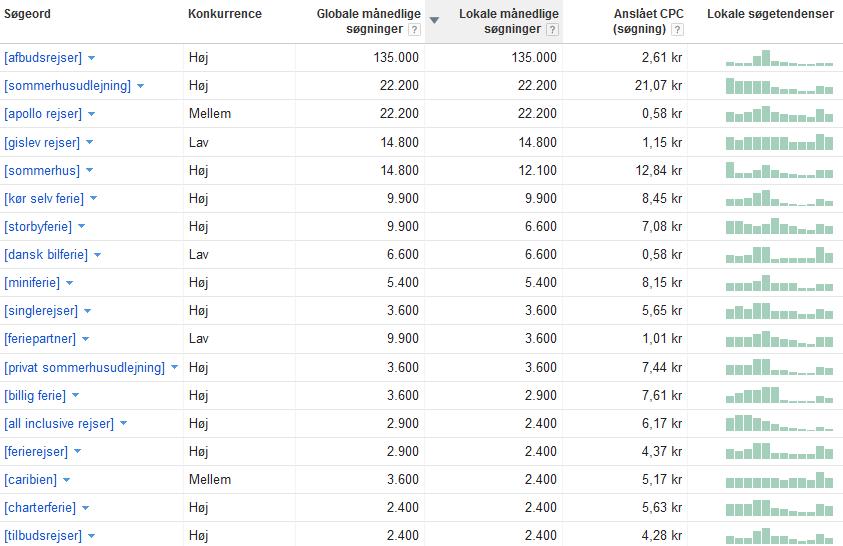
Task: Open dropdown arrow beside storbyferie
Action: tap(82, 227)
